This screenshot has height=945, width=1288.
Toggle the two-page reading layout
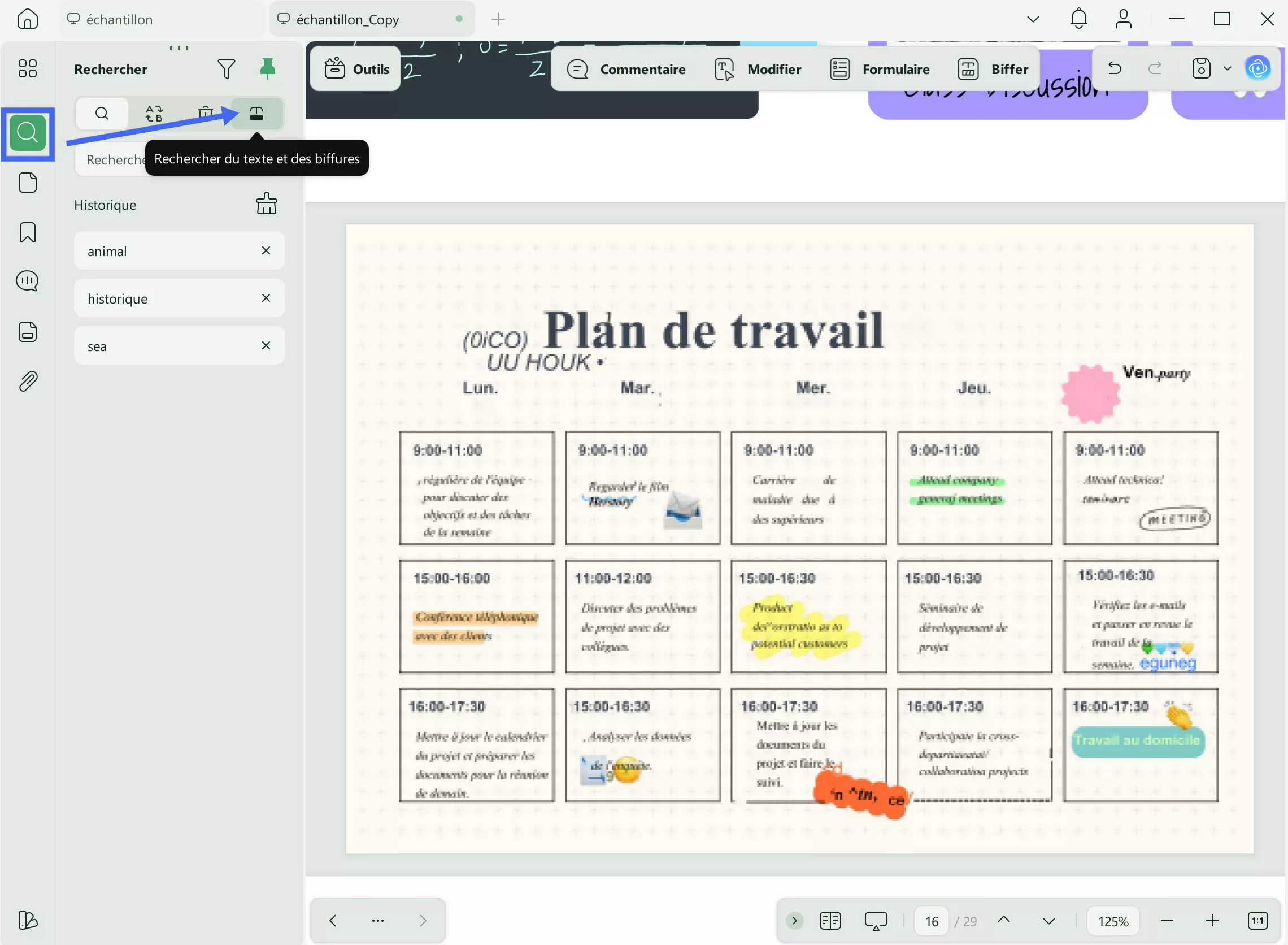(829, 920)
